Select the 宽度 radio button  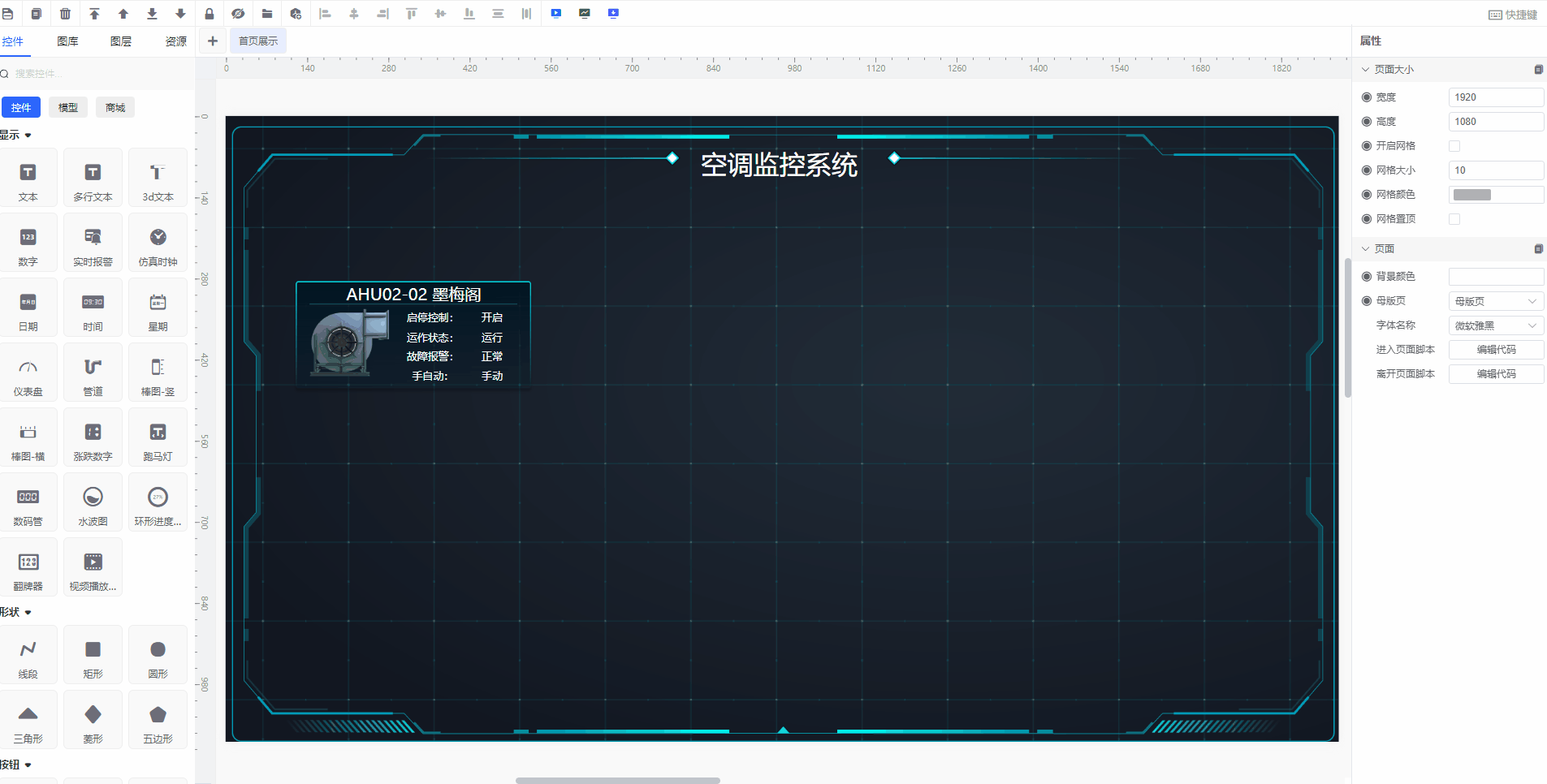click(x=1367, y=97)
